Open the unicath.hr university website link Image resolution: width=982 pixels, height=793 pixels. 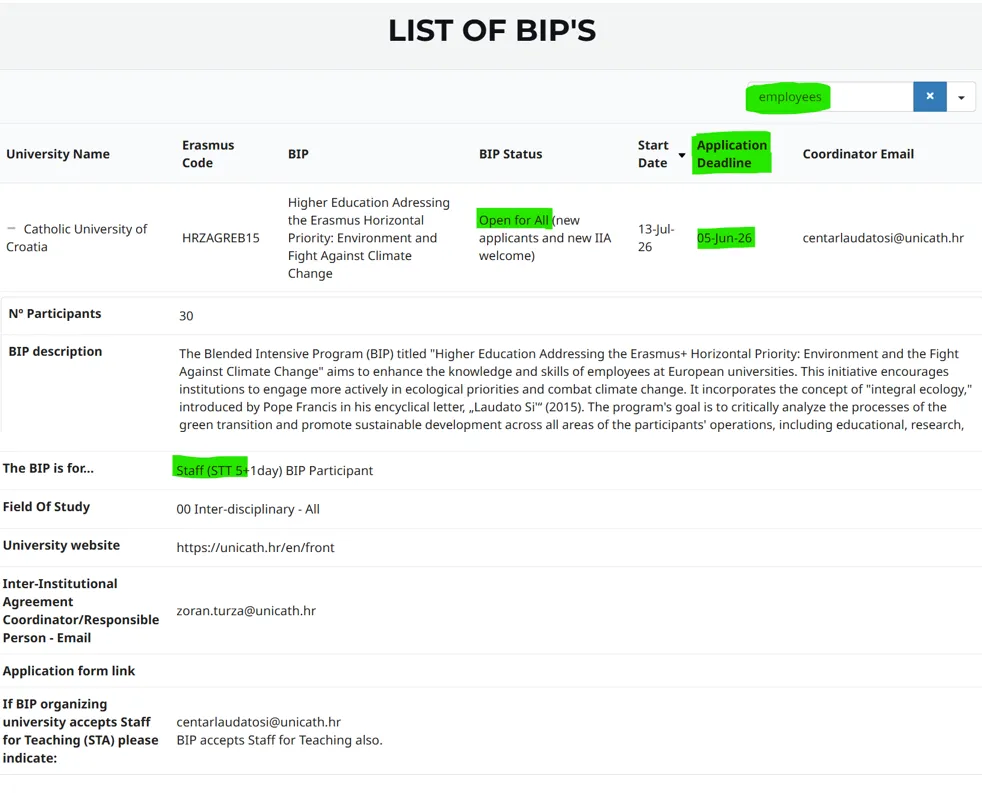tap(255, 547)
